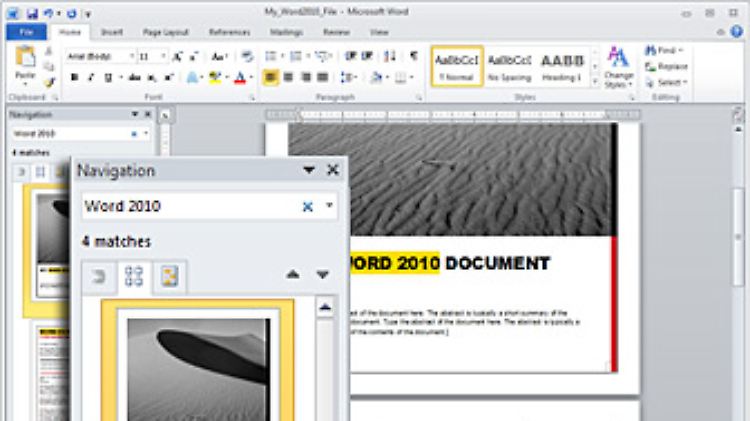The height and width of the screenshot is (421, 750).
Task: Open the Styles pane launcher
Action: [631, 98]
